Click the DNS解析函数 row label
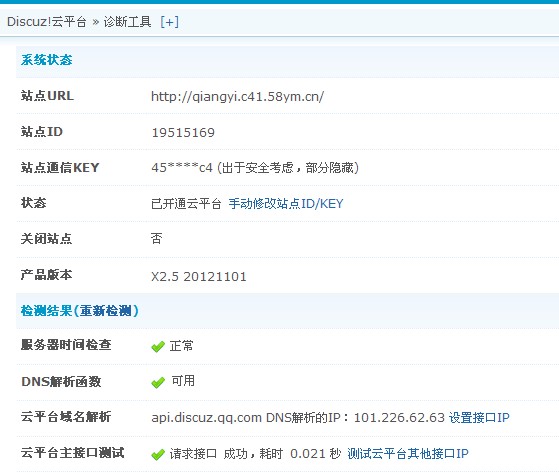The image size is (559, 473). point(61,381)
